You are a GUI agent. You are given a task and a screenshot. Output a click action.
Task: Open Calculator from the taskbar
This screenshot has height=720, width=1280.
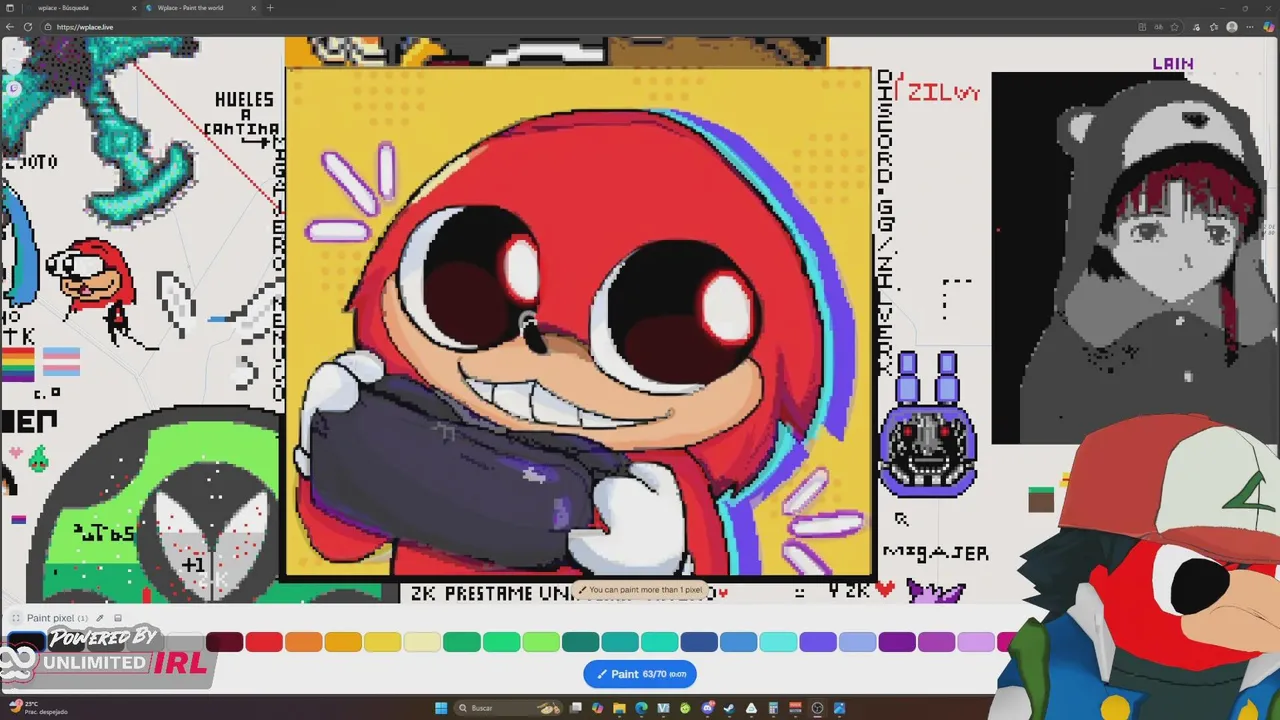pyautogui.click(x=773, y=708)
